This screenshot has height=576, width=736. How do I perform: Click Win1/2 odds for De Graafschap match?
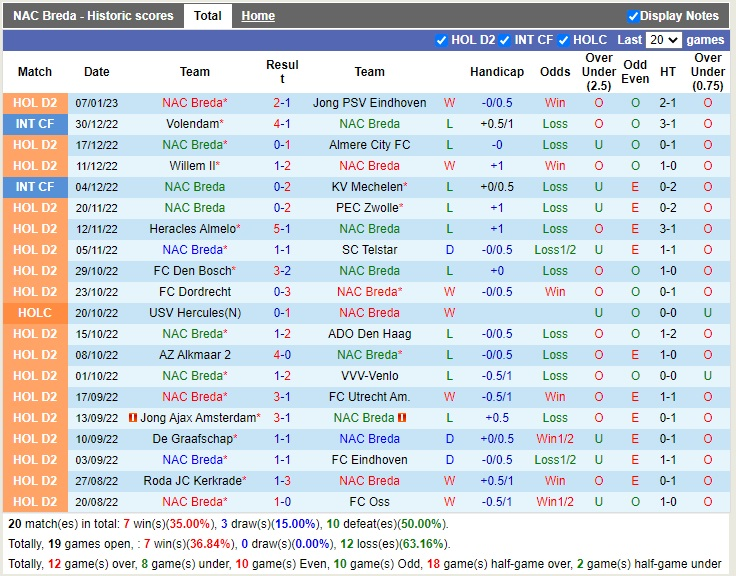pyautogui.click(x=555, y=438)
